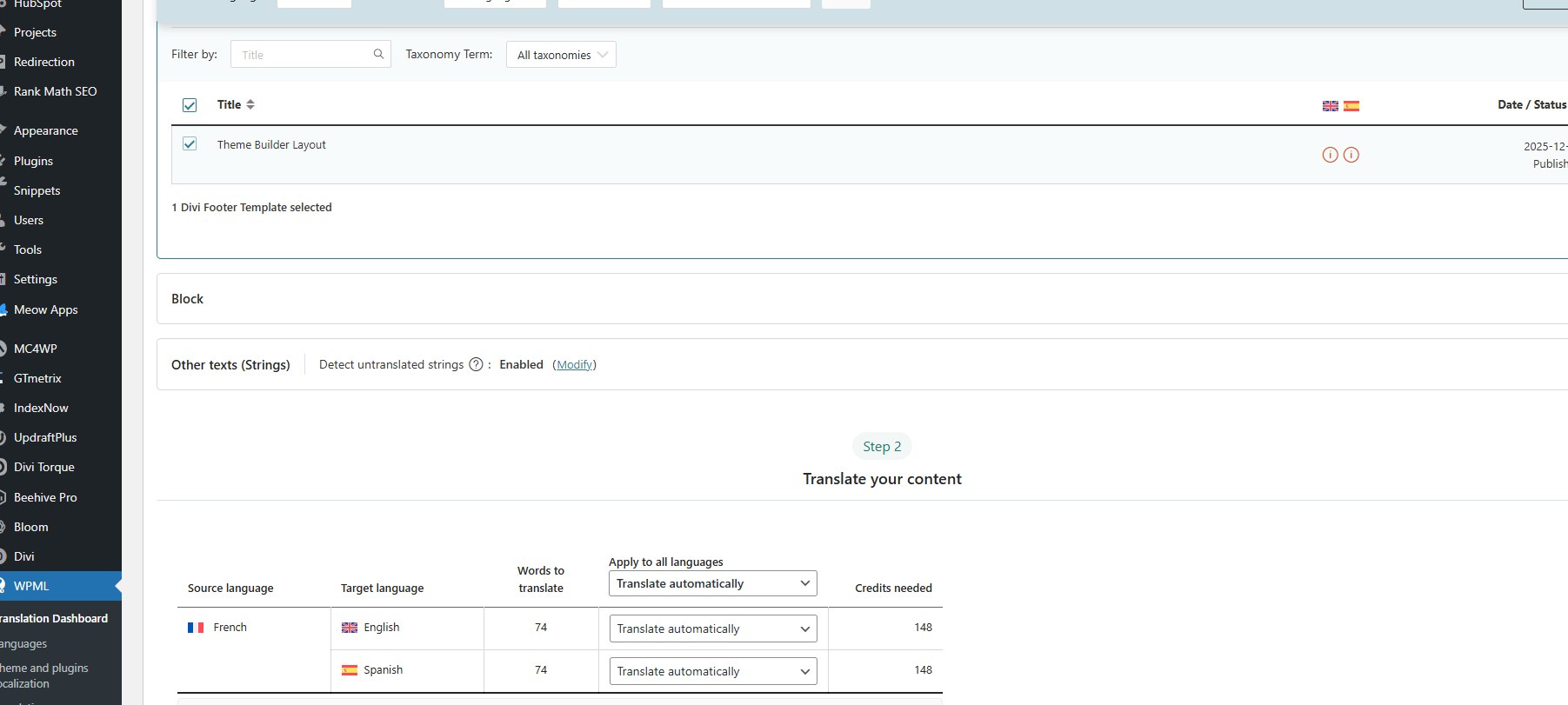This screenshot has height=705, width=1568.
Task: Click the Spanish translation status icon for Theme Builder Layout
Action: [1351, 155]
